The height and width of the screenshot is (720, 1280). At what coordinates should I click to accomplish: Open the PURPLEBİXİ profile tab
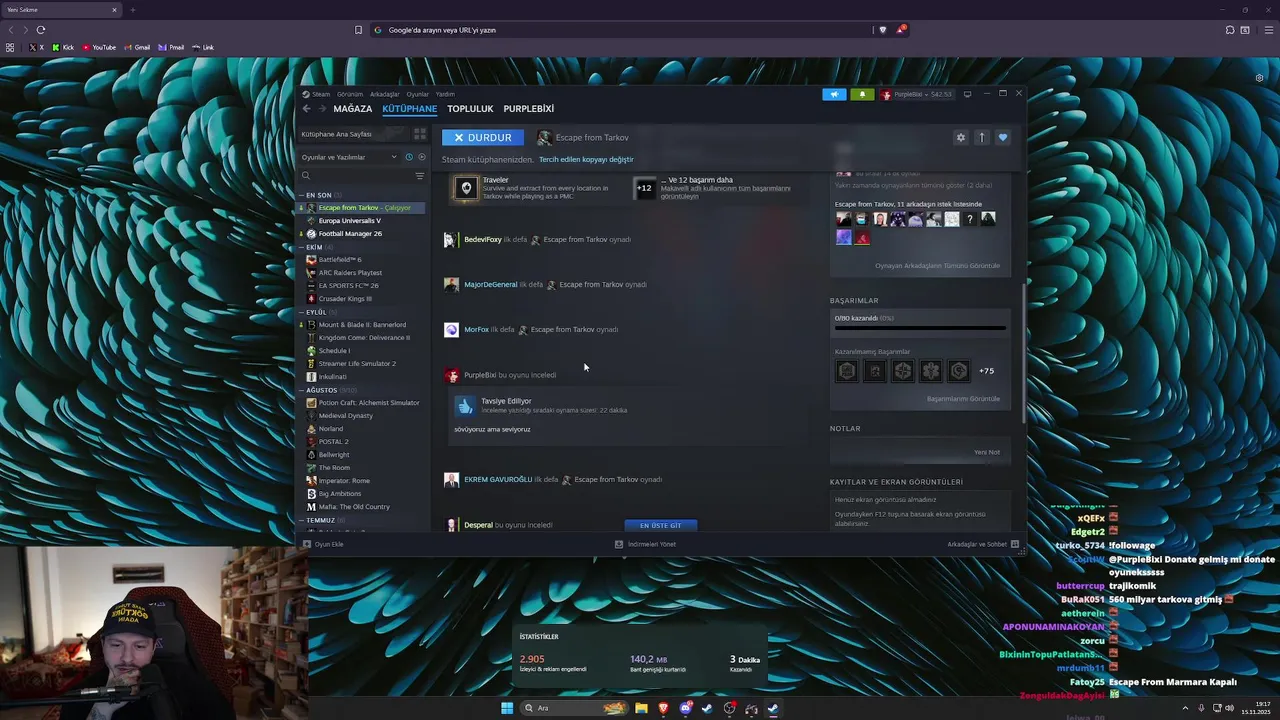click(528, 109)
